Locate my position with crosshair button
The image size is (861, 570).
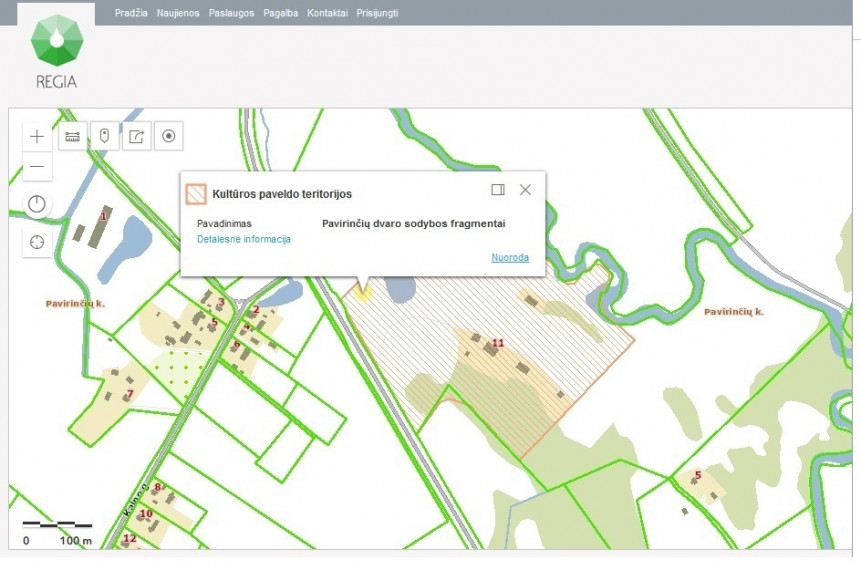pos(37,242)
